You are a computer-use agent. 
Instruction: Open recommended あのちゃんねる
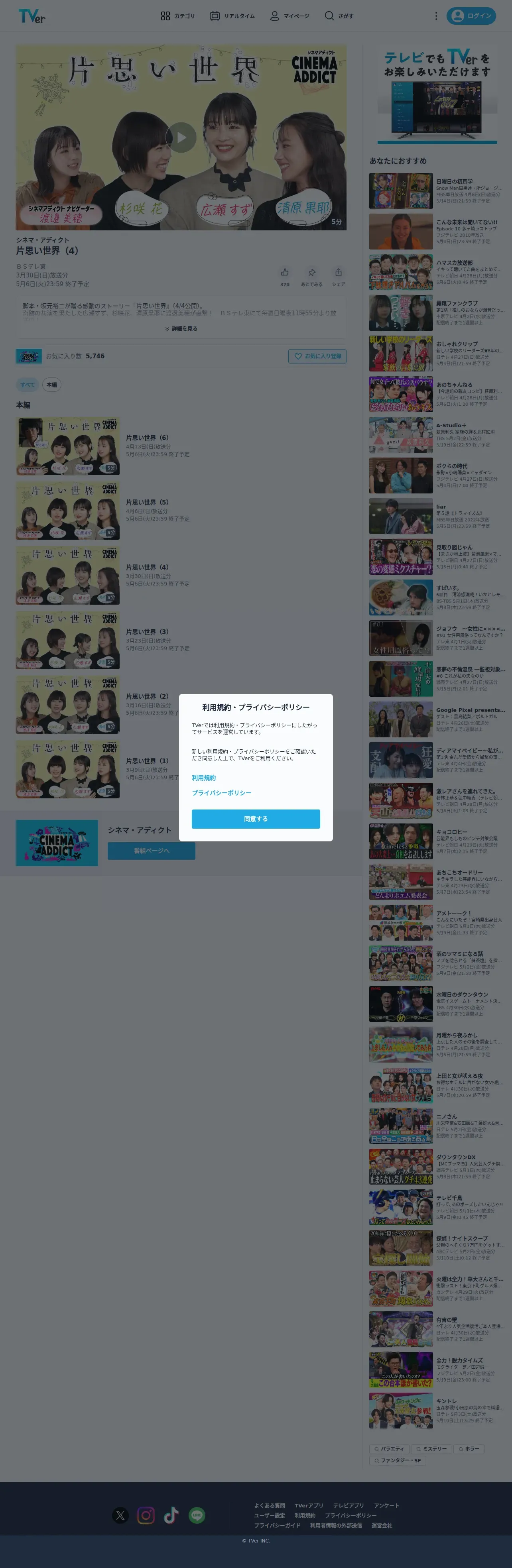437,394
